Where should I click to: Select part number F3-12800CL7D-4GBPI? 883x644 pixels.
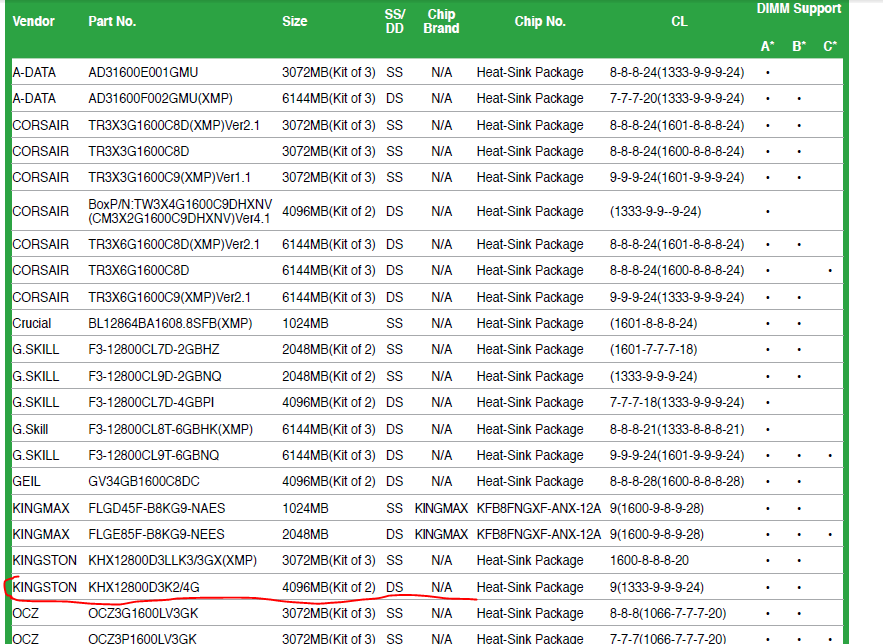coord(151,402)
